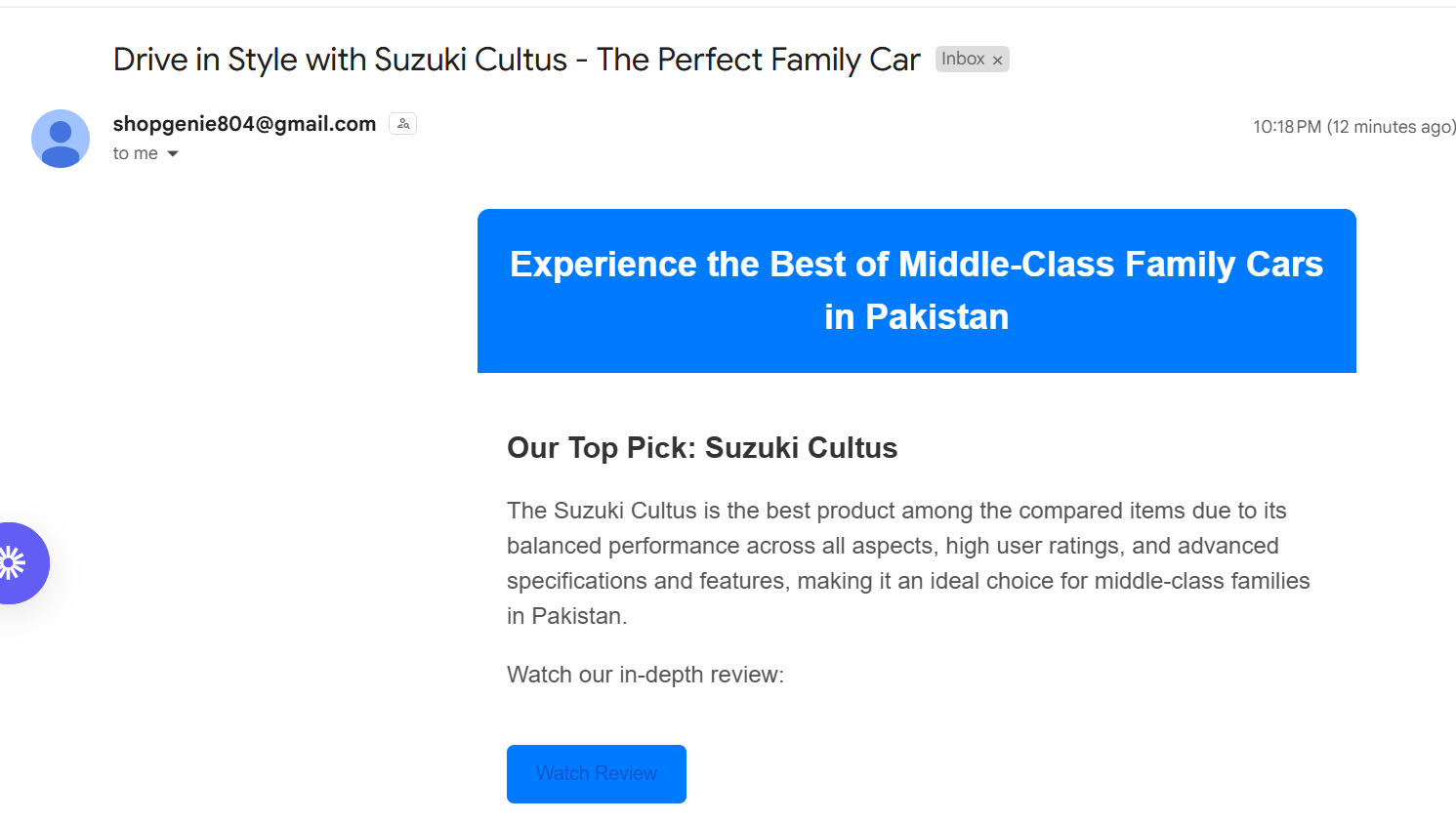Screen dimensions: 1456x823
Task: Click the "Watch our in-depth review:" text
Action: click(645, 675)
